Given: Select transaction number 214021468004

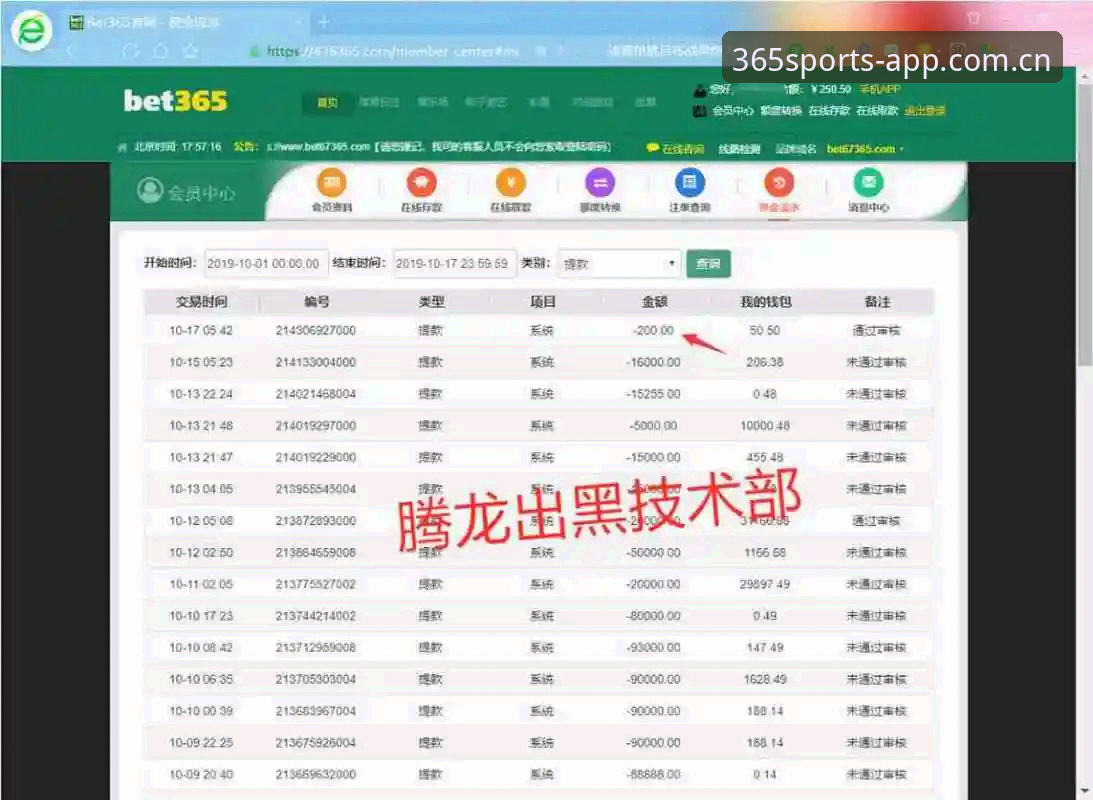Looking at the screenshot, I should tap(316, 394).
